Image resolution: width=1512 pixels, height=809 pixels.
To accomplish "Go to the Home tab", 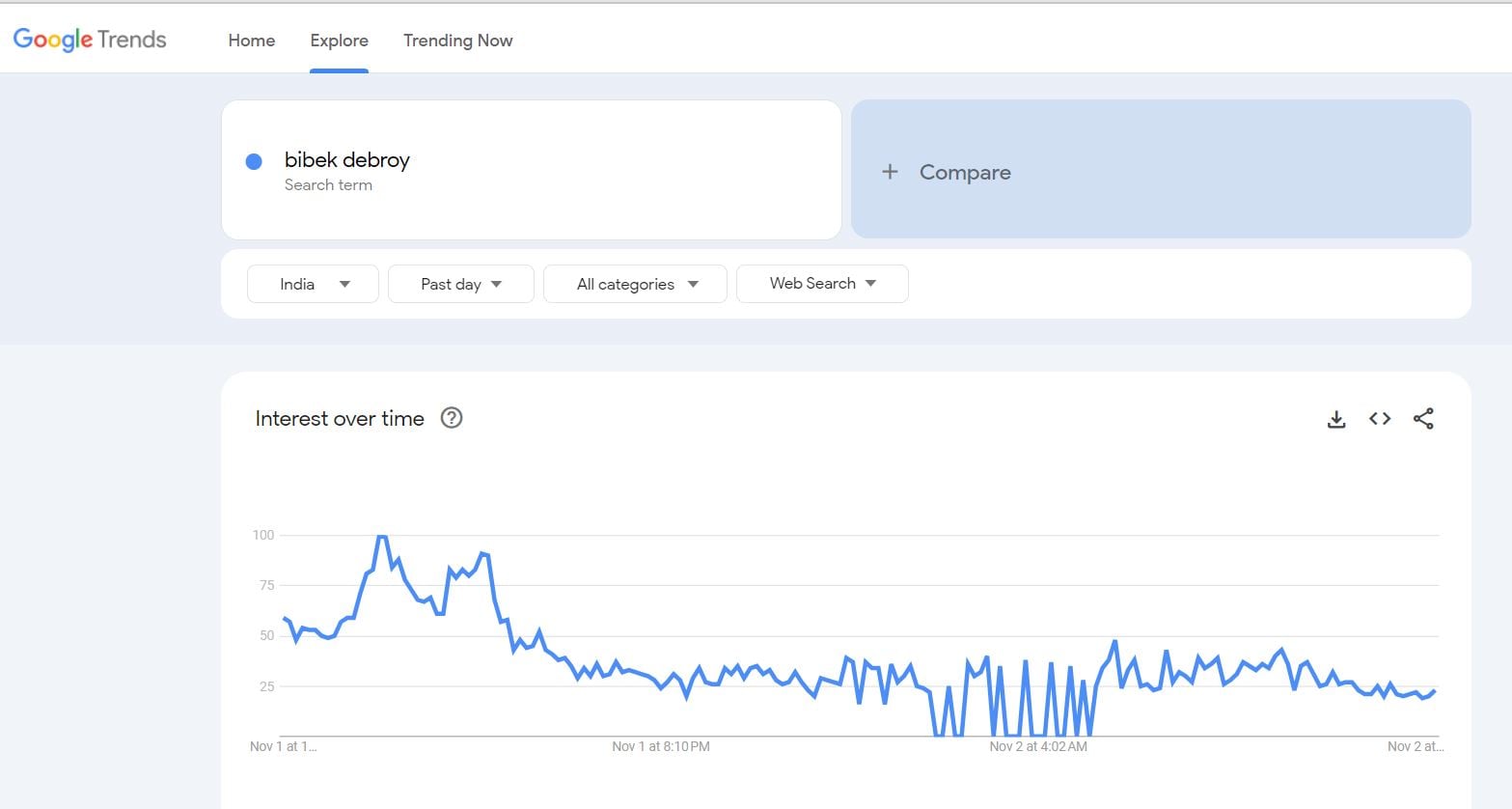I will tap(252, 41).
